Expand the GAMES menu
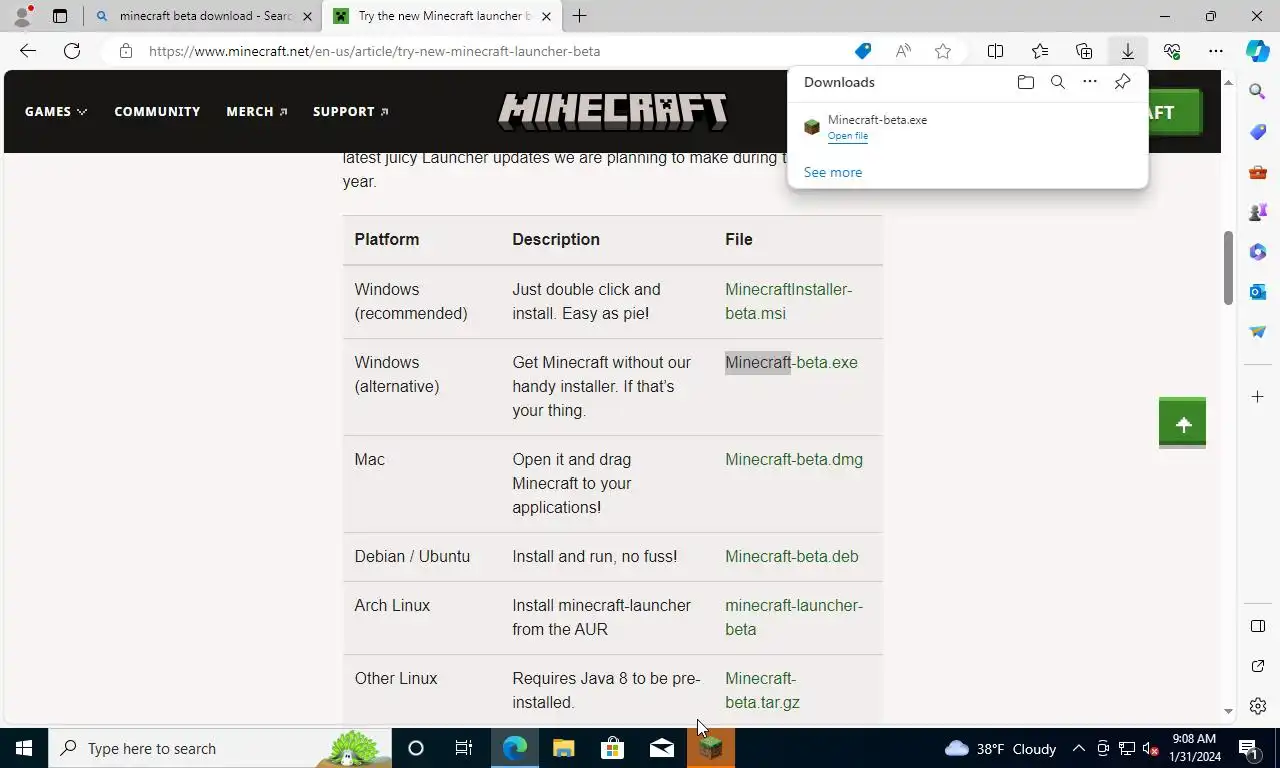Image resolution: width=1280 pixels, height=768 pixels. 56,111
